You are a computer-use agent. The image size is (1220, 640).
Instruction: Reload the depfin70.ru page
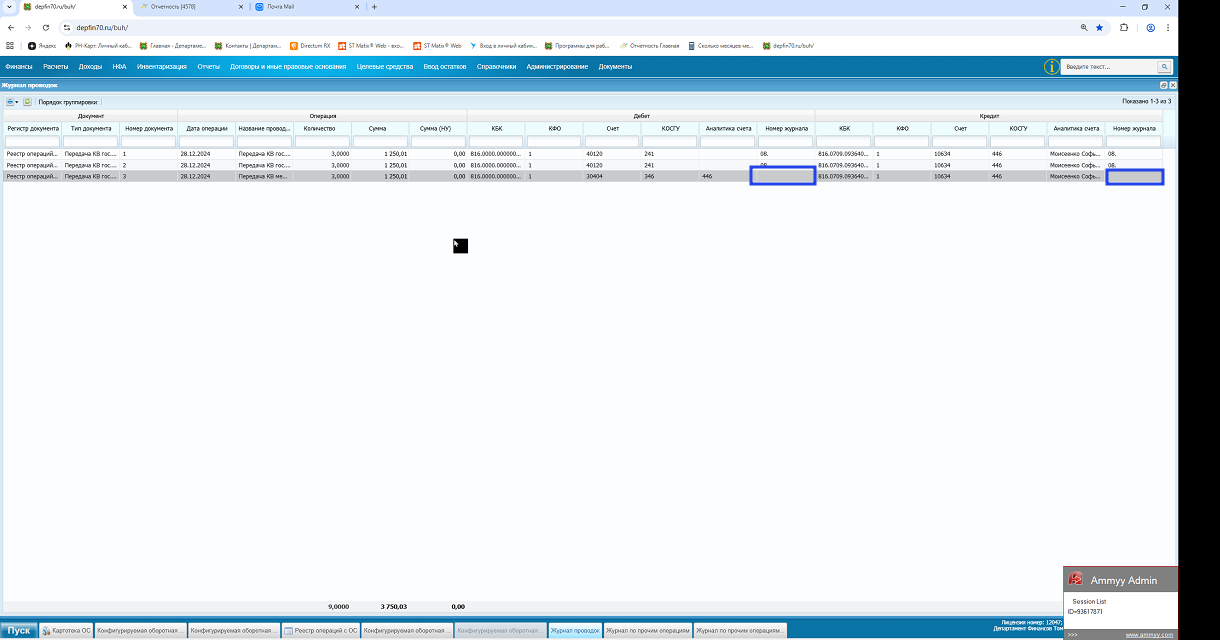[45, 27]
